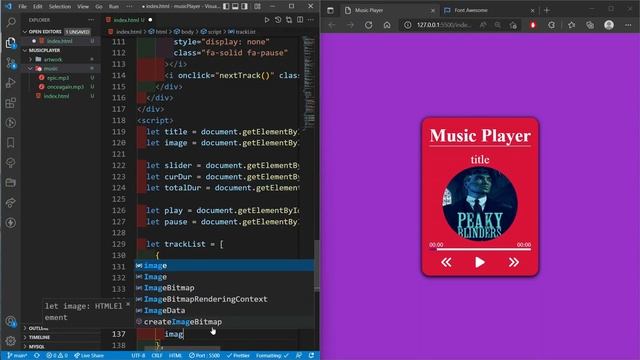Click Port : 5500 live server status
640x360 pixels.
tap(204, 356)
